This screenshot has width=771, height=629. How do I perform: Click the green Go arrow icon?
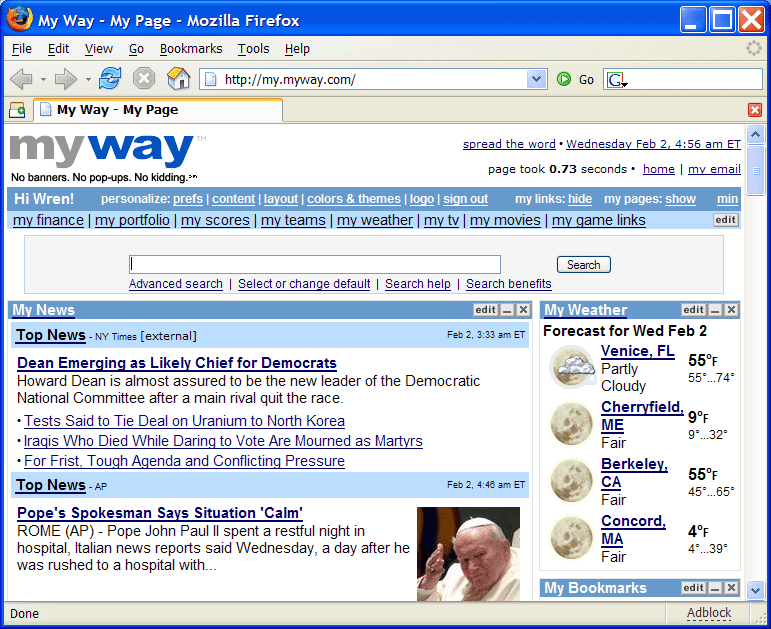click(x=563, y=79)
